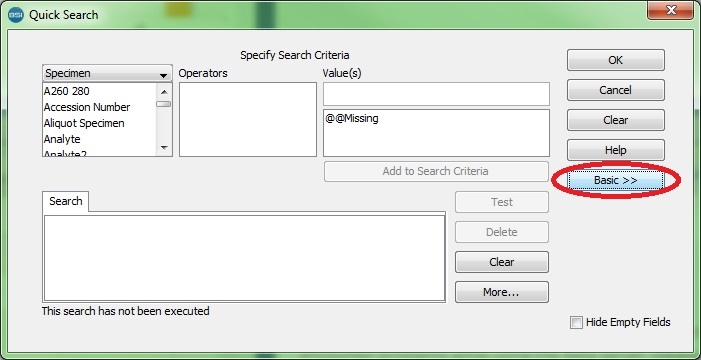Viewport: 701px width, 360px height.
Task: Cancel the Quick Search dialog
Action: (x=616, y=90)
